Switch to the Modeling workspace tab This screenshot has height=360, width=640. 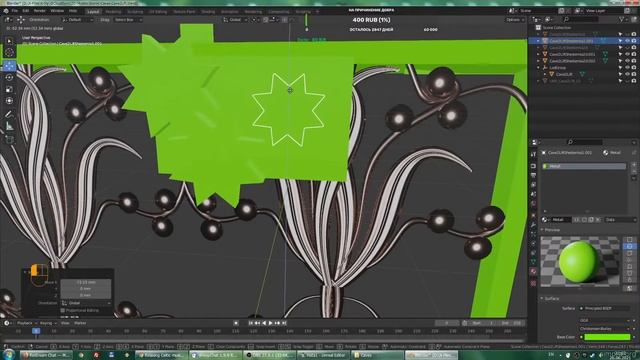(x=113, y=11)
